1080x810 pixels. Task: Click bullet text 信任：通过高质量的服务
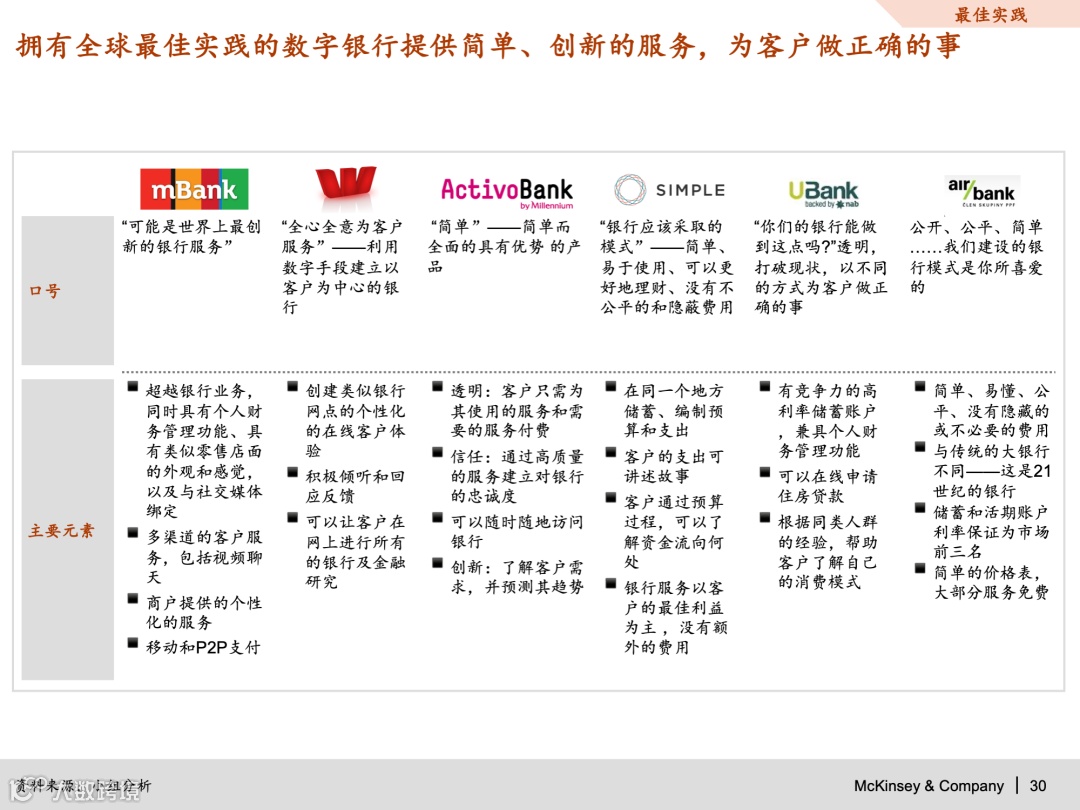(517, 476)
